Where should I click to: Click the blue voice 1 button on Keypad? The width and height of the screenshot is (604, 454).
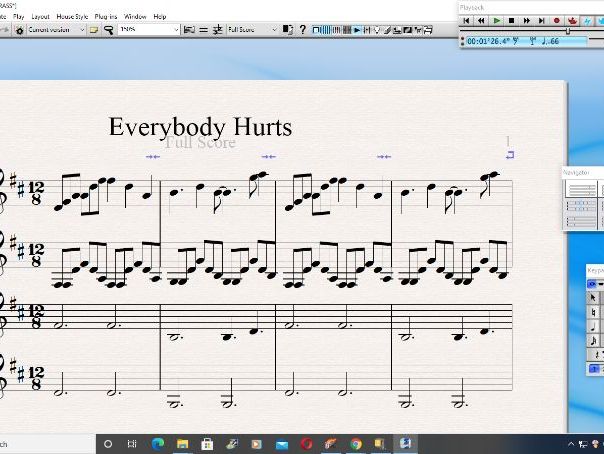[594, 369]
